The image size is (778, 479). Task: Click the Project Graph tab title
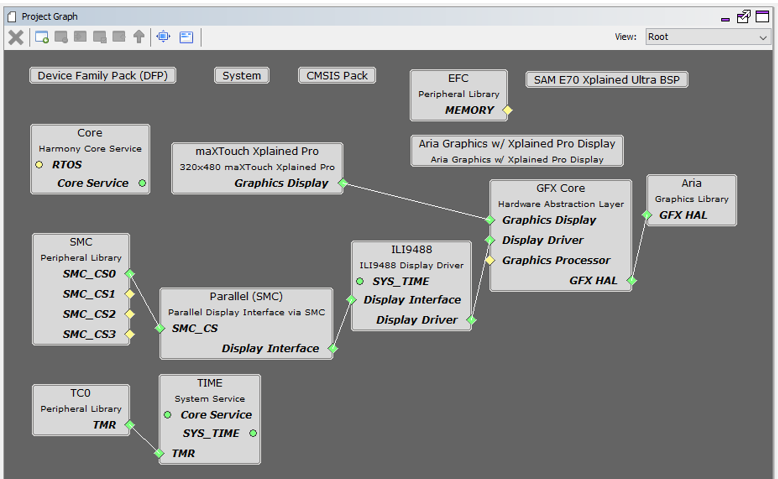[x=50, y=16]
